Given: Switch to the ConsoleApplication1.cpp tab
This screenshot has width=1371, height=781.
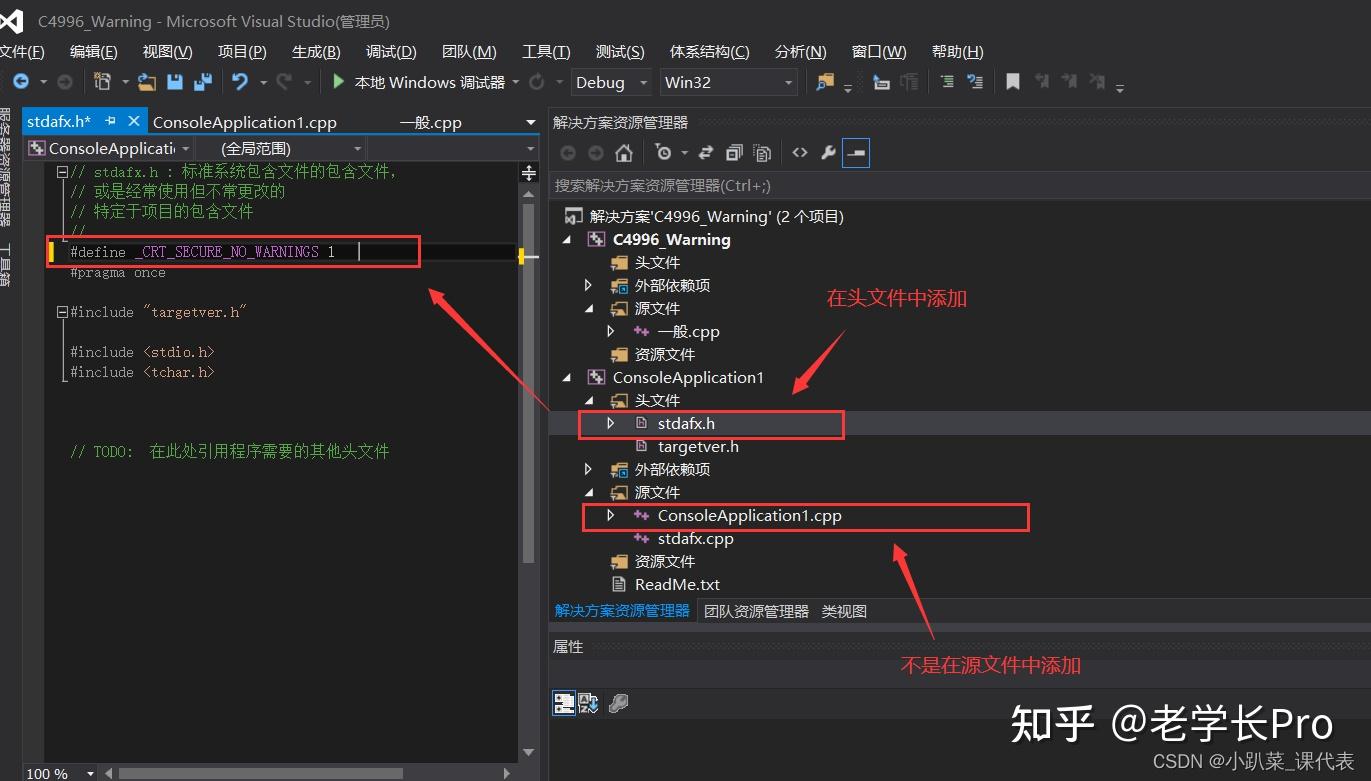Looking at the screenshot, I should (x=243, y=120).
